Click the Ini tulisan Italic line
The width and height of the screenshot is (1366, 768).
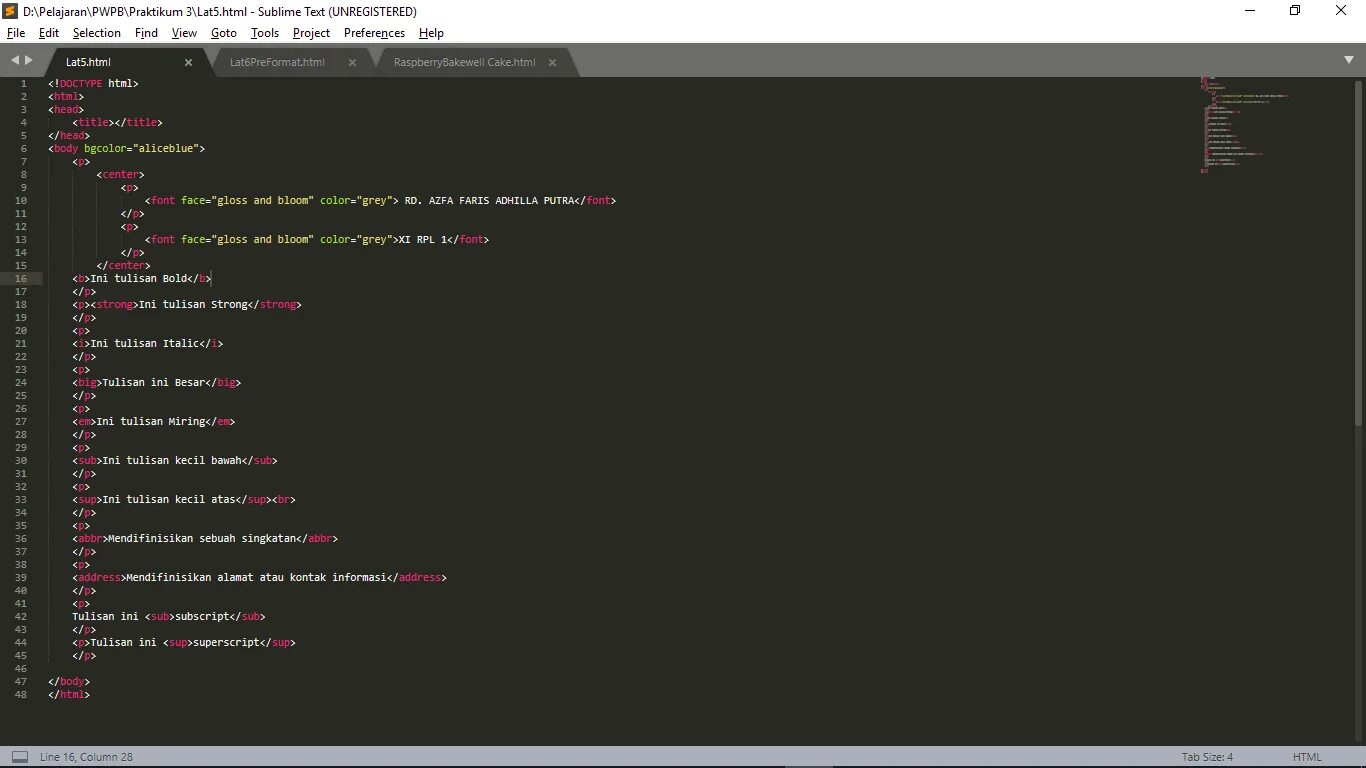coord(148,343)
